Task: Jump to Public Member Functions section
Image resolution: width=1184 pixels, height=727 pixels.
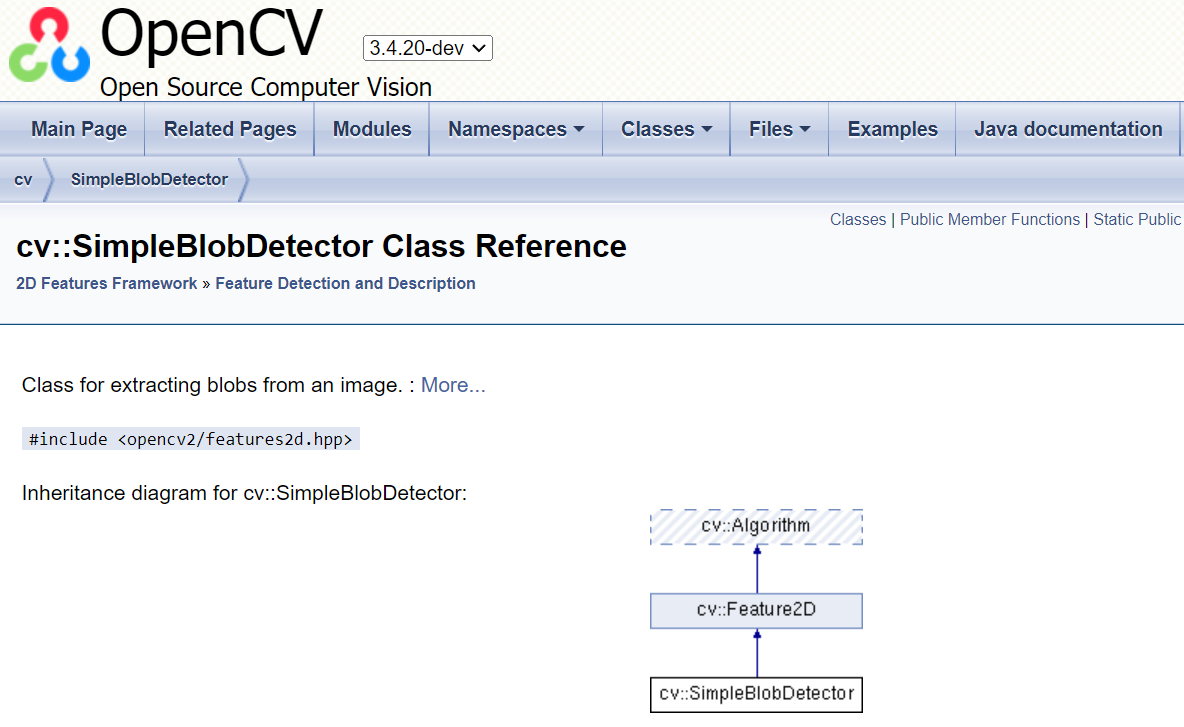Action: click(x=989, y=219)
